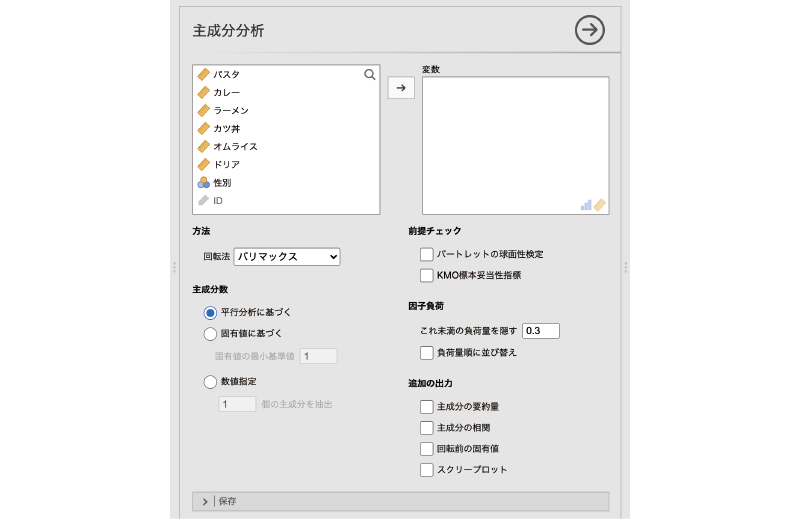Click the ruler icon beside パスタ
This screenshot has height=523, width=800.
click(204, 74)
